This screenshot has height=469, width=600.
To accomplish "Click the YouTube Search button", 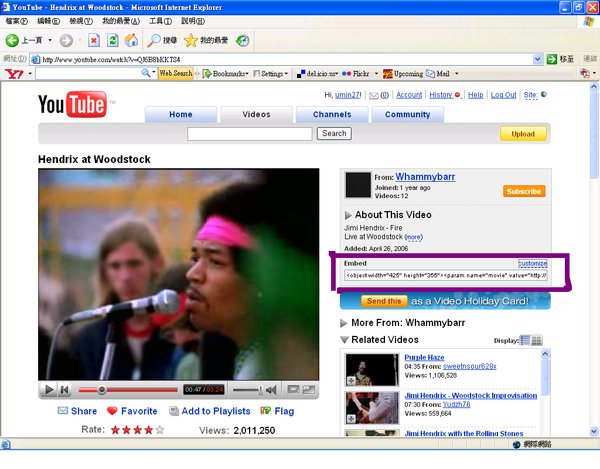I will (x=334, y=134).
